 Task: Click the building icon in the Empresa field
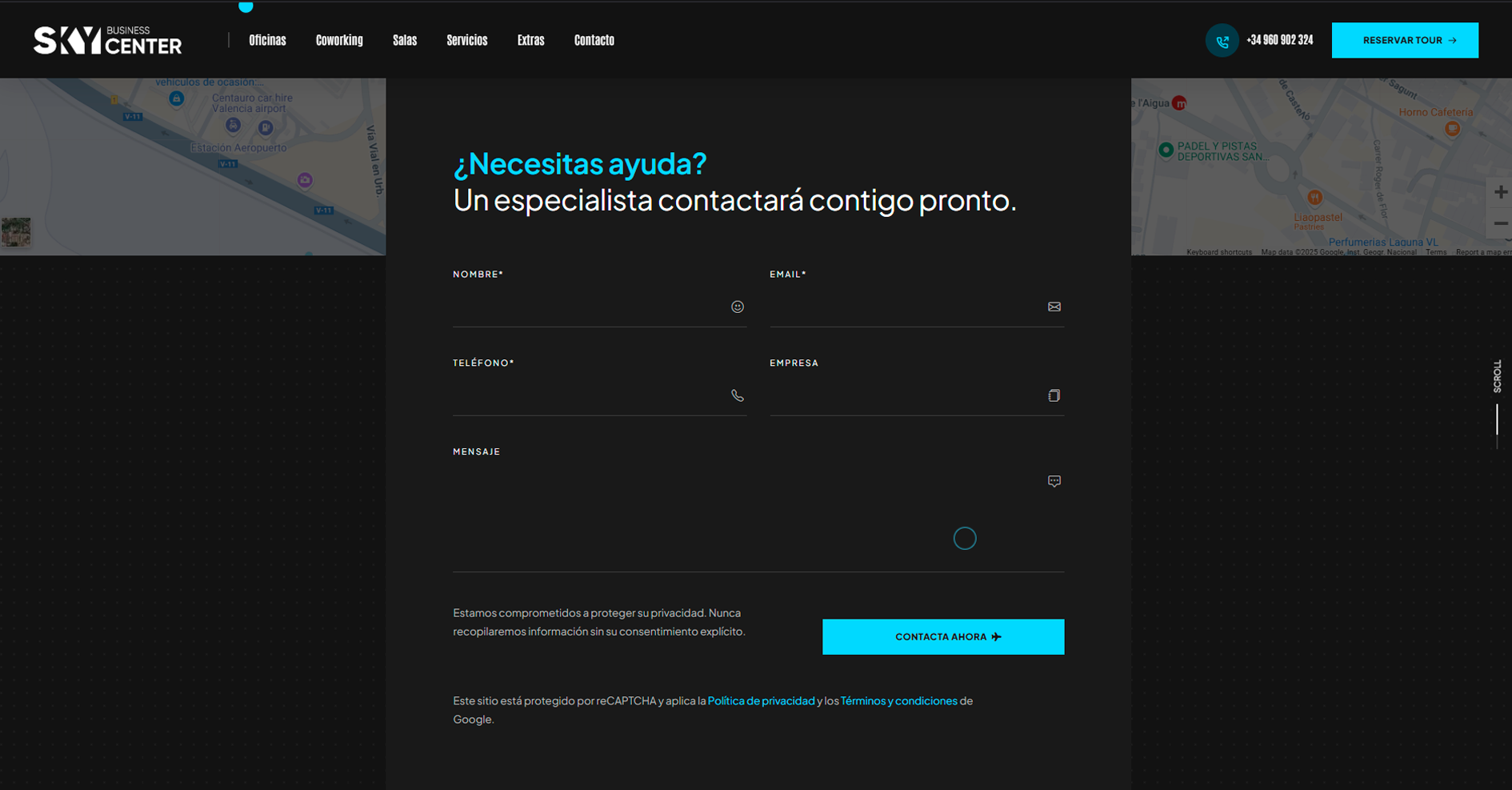[x=1054, y=395]
